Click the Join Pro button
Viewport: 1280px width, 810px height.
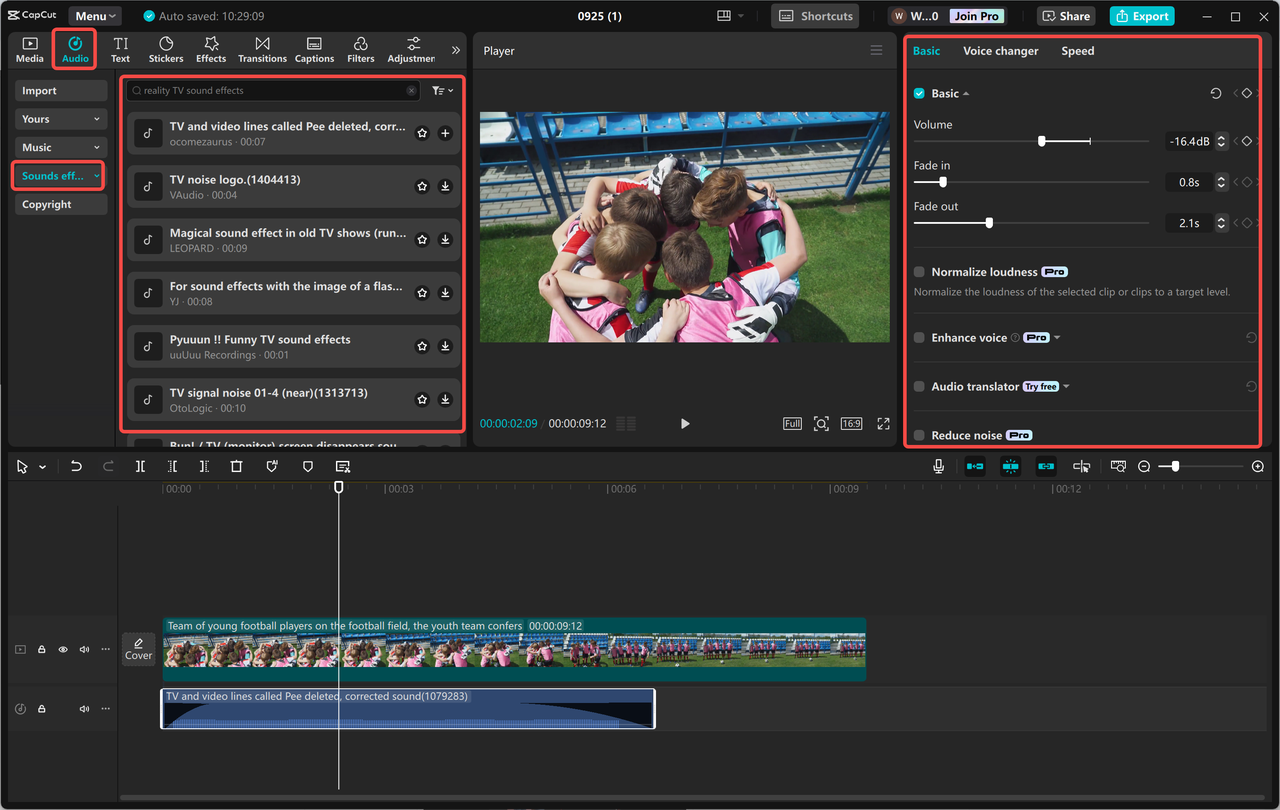[x=976, y=15]
